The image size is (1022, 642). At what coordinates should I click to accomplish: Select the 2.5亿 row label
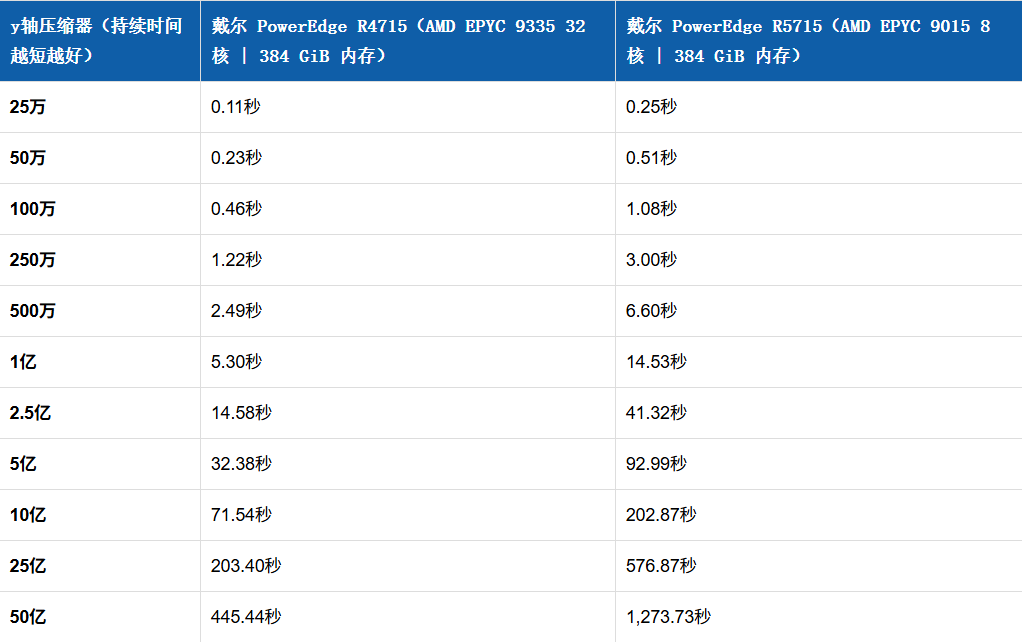[x=31, y=413]
